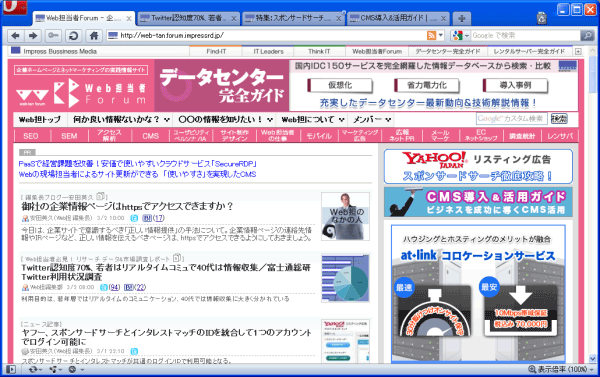The image size is (600, 377).
Task: Choose search engine via Google icon dropdown
Action: coord(460,36)
